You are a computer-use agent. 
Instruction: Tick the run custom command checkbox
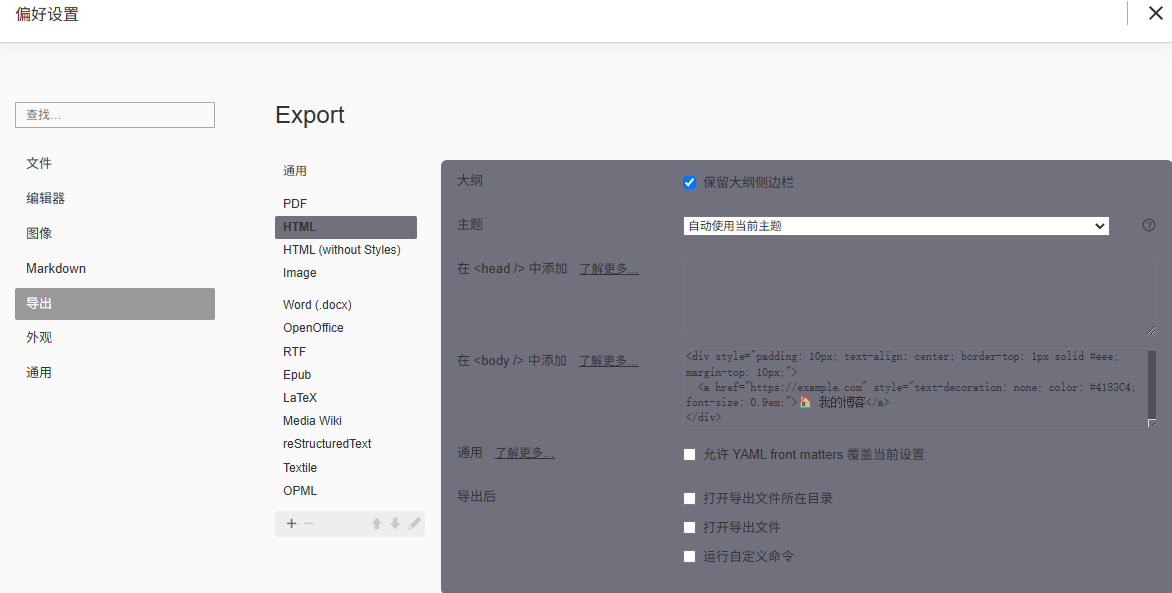coord(689,556)
